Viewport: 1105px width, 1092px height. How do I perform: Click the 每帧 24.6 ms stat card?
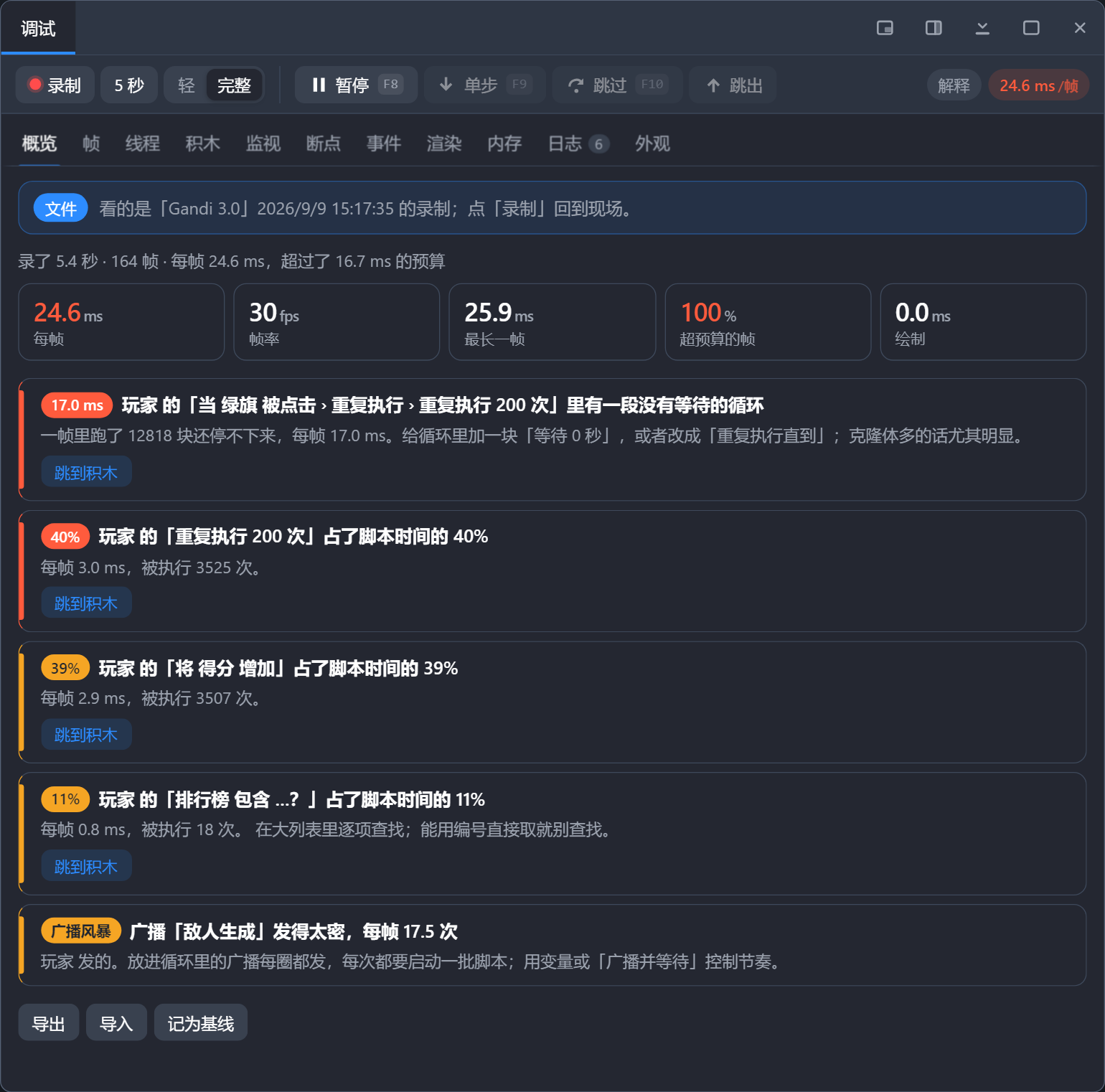[x=121, y=322]
